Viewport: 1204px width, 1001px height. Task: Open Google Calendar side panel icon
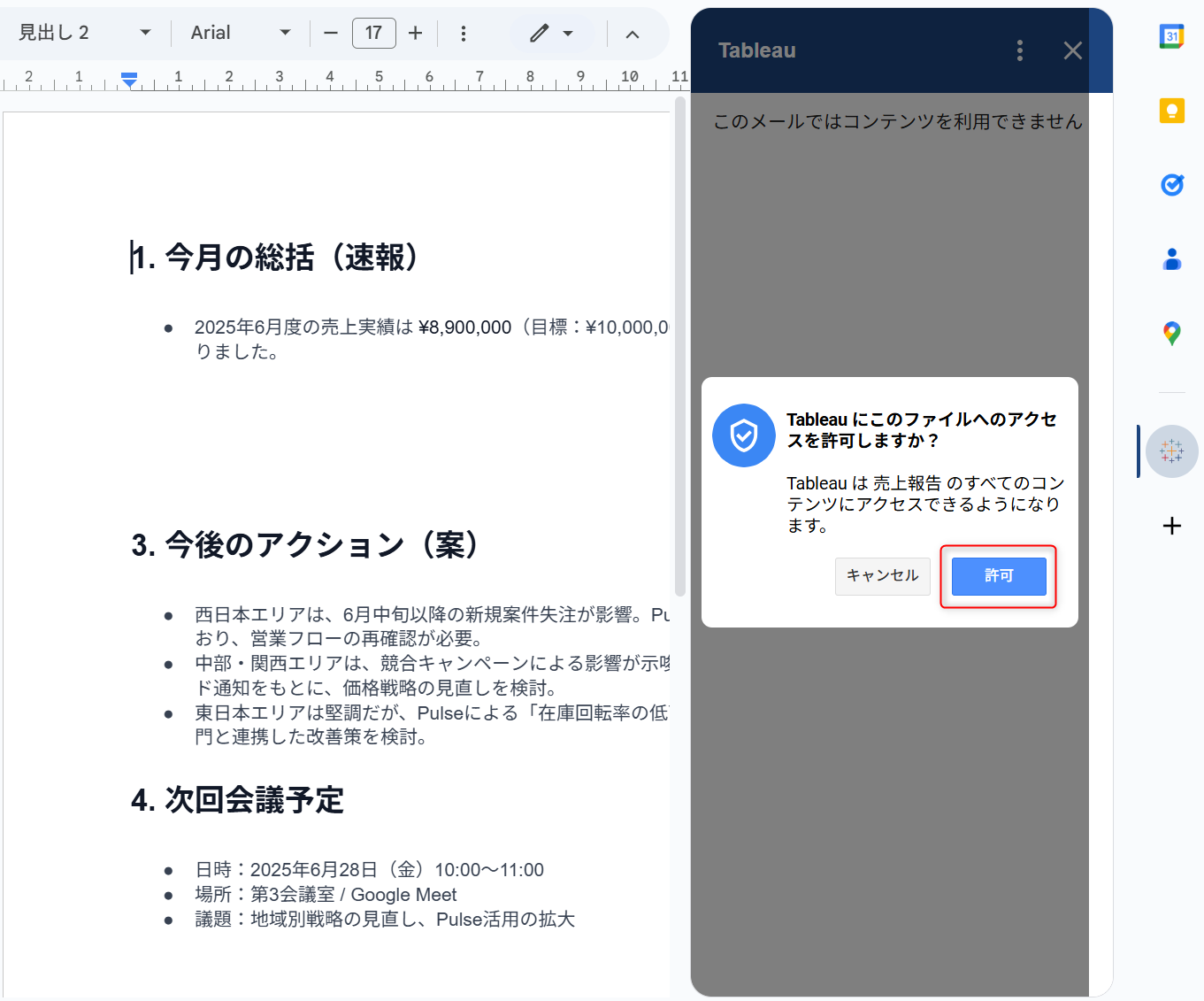[1171, 36]
